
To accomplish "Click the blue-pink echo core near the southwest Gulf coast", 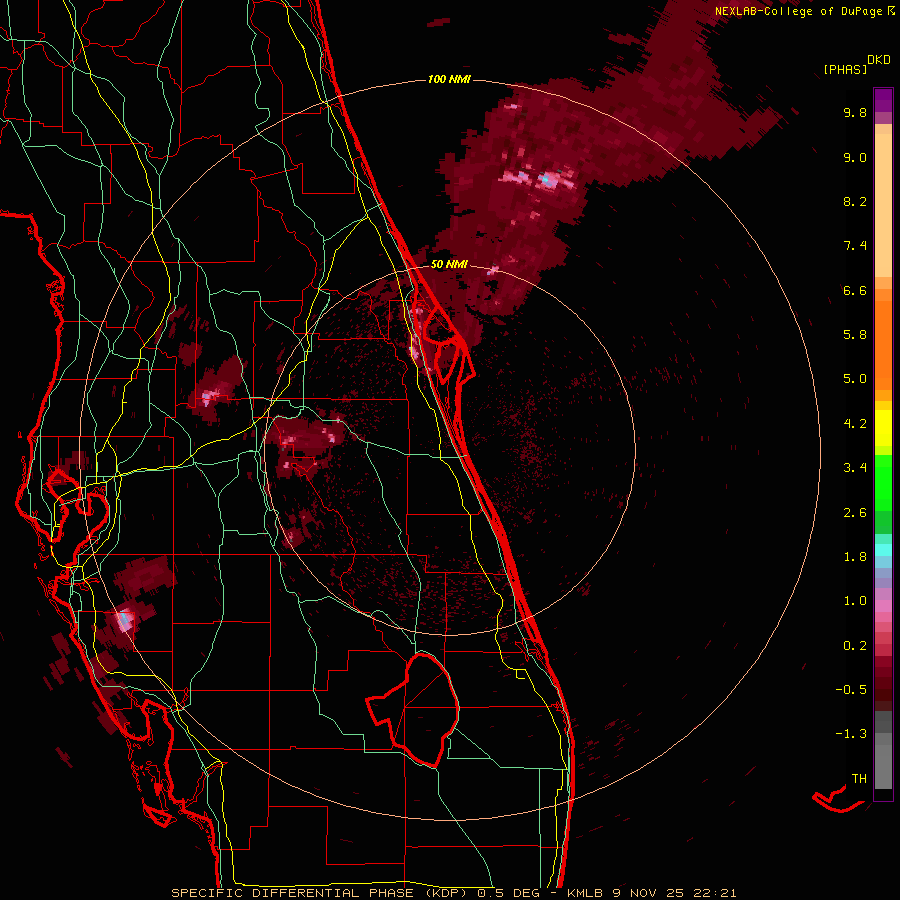I will point(123,619).
